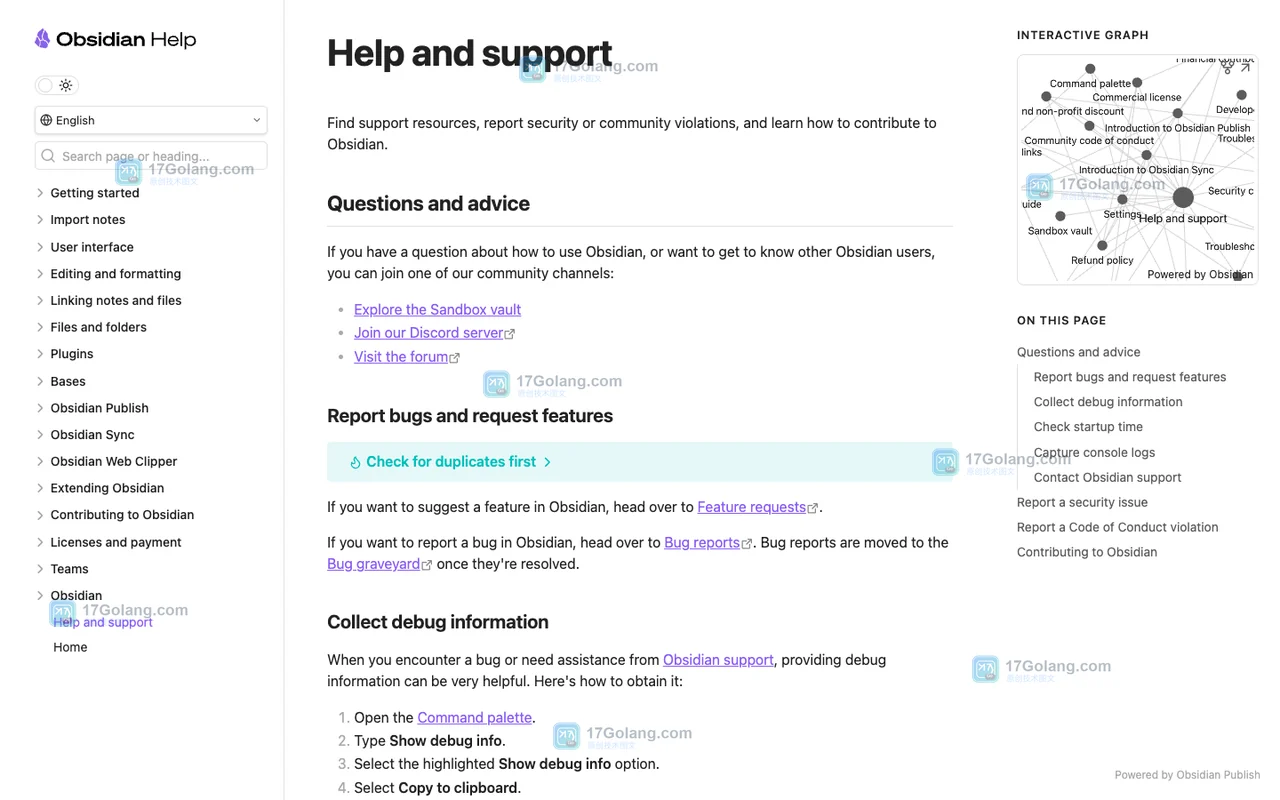Toggle the light/dark theme switch
1280x800 pixels.
pos(57,85)
